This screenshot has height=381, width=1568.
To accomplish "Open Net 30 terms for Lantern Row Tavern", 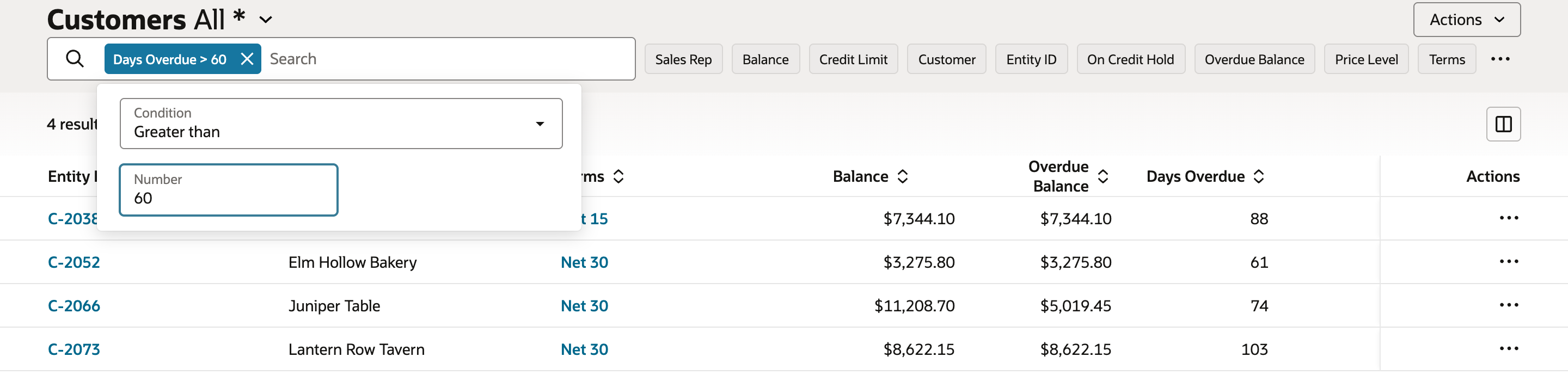I will click(584, 349).
